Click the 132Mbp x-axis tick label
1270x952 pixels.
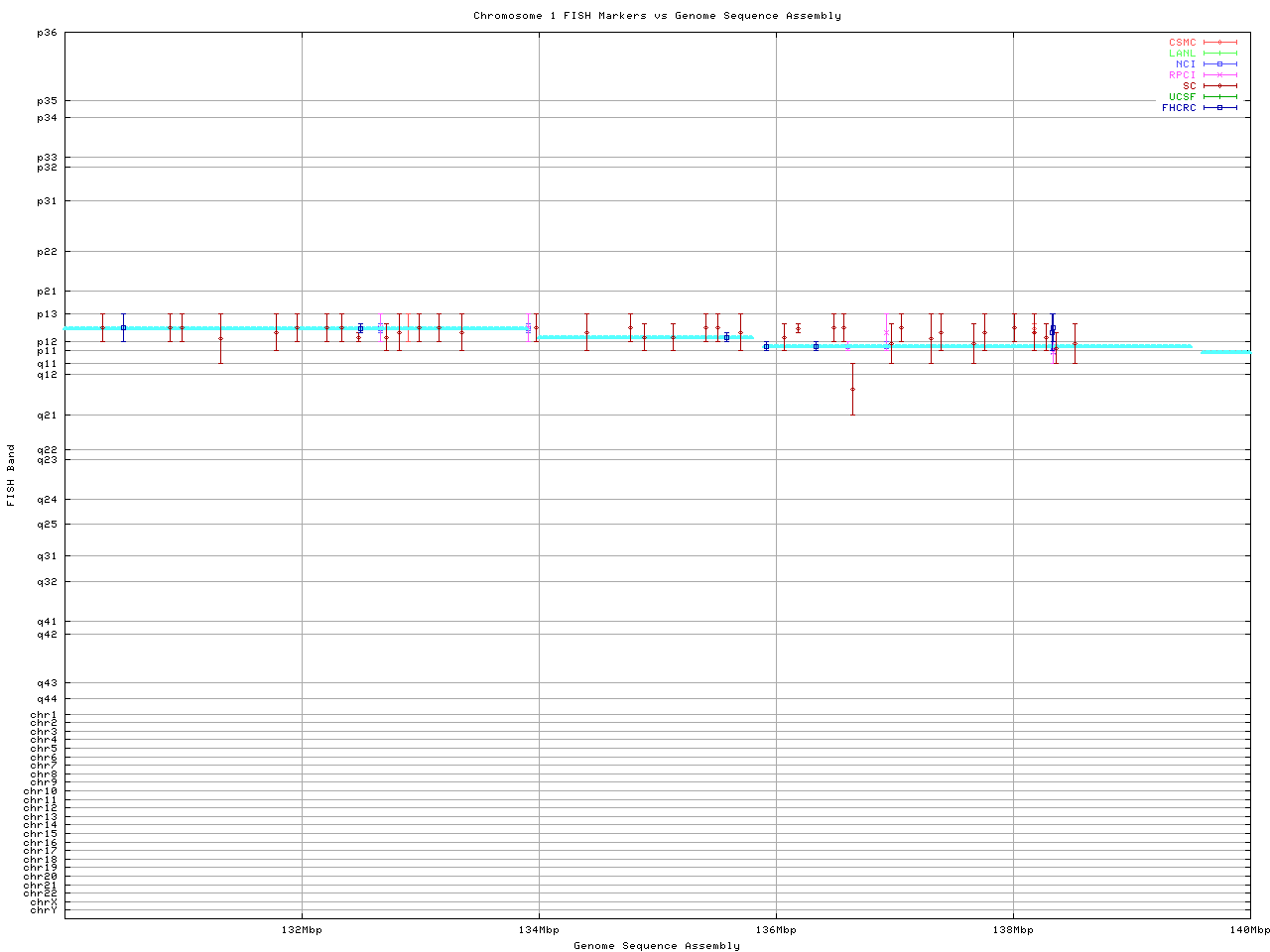coord(302,930)
